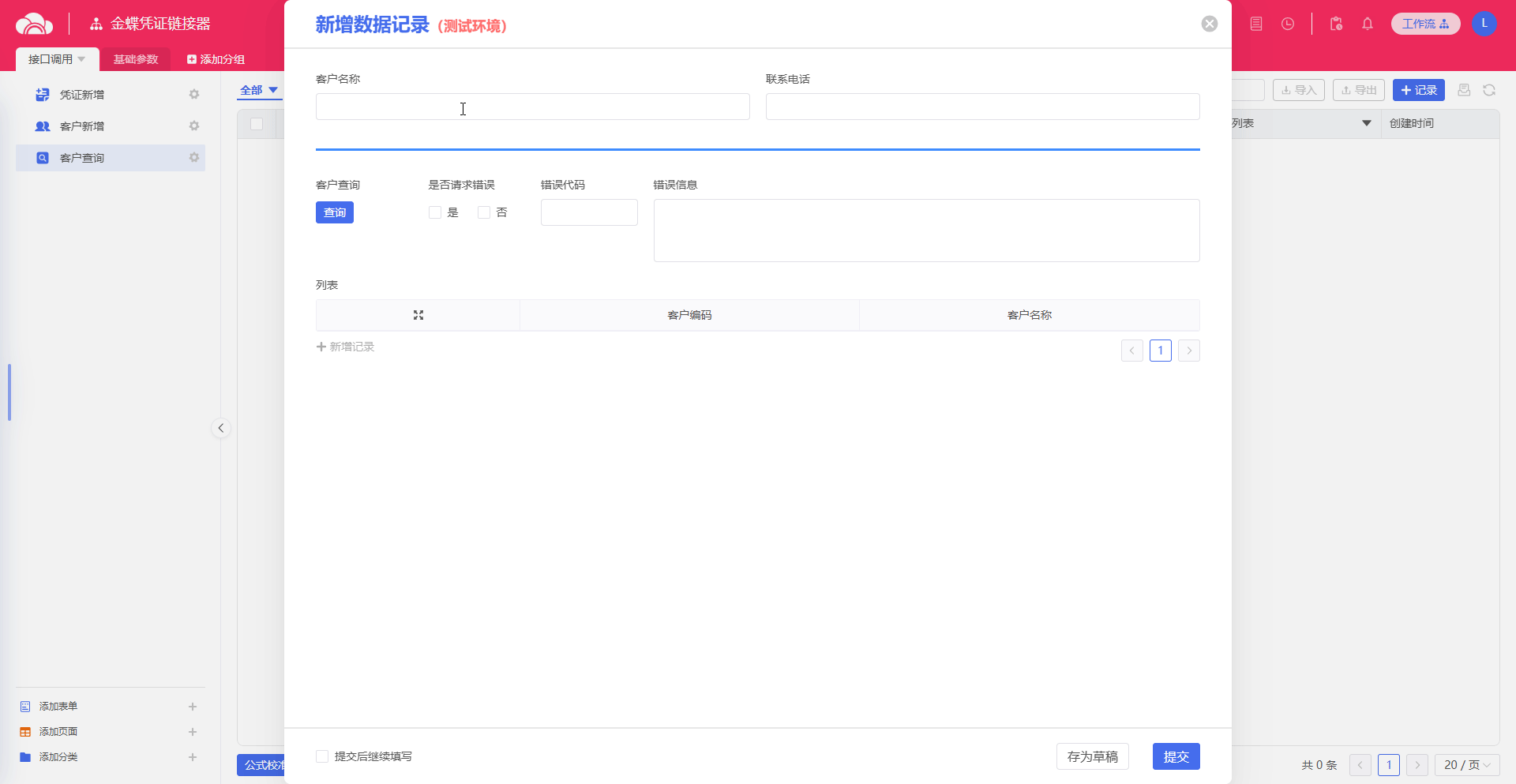The width and height of the screenshot is (1516, 784).
Task: Click the print icon beside 记录 button
Action: [x=1464, y=90]
